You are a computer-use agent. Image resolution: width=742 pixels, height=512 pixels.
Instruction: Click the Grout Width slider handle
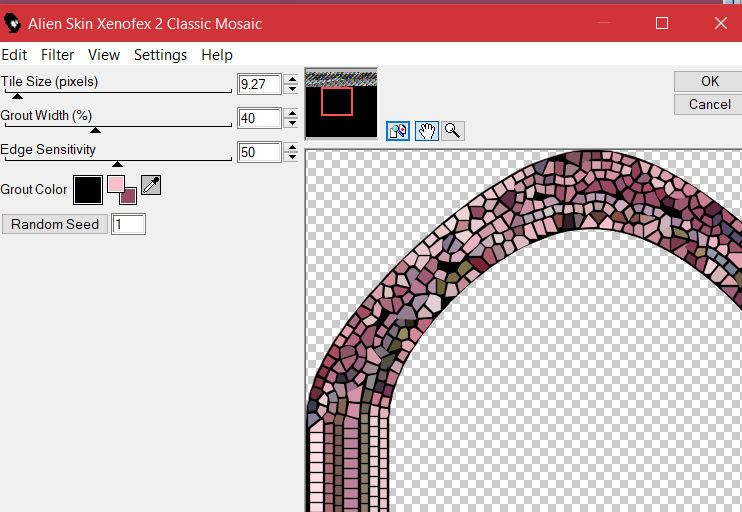pyautogui.click(x=95, y=130)
